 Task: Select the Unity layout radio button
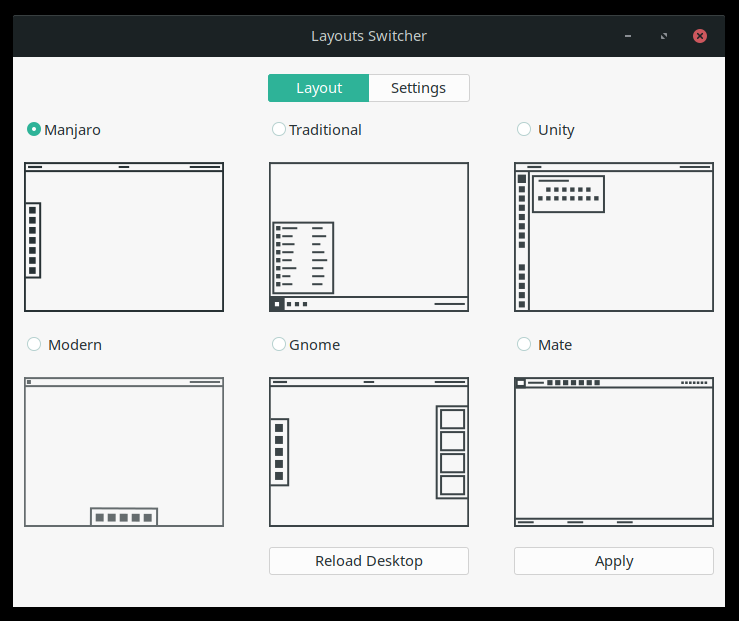(524, 129)
